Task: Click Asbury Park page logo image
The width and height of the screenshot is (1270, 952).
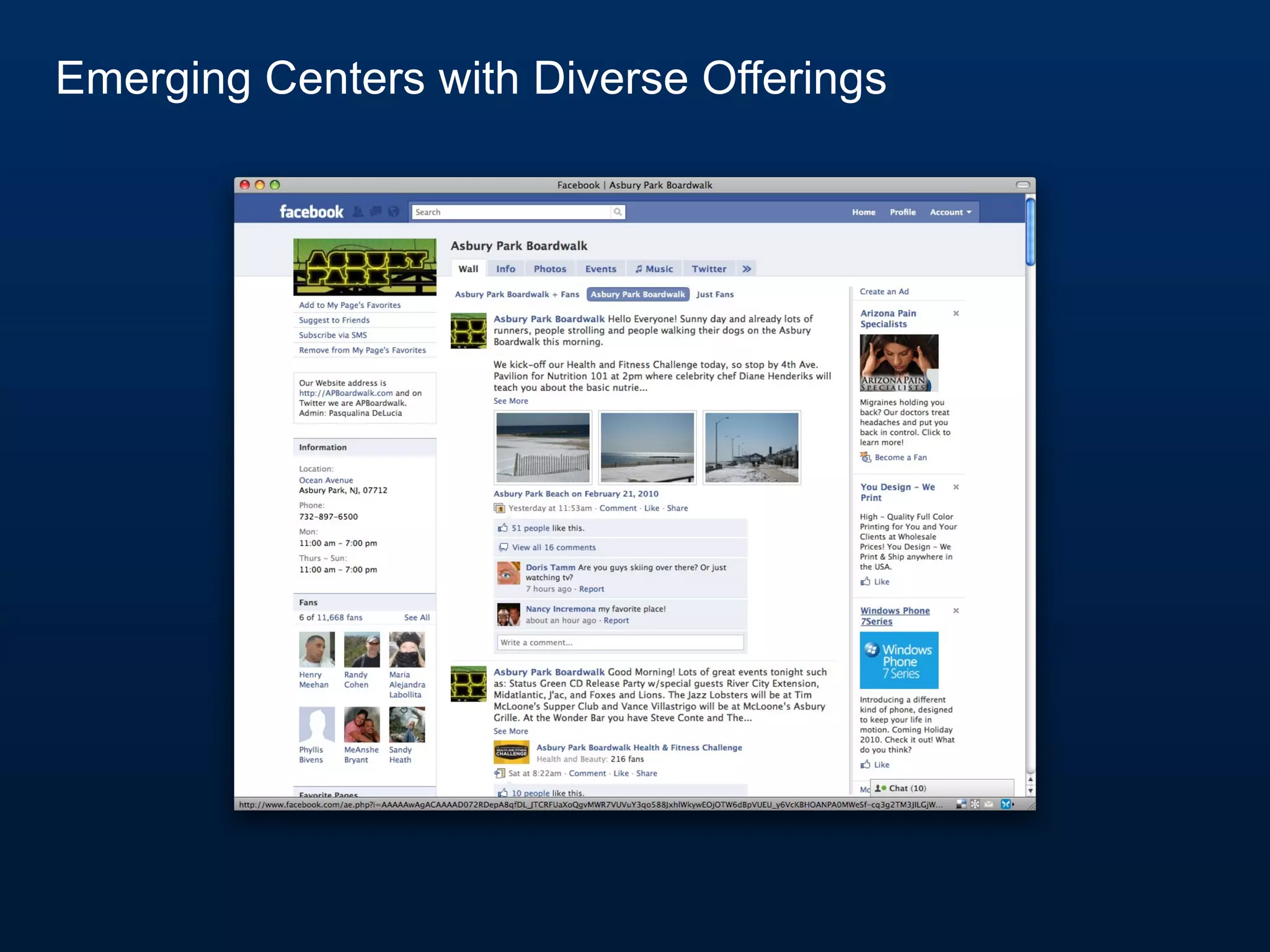Action: pyautogui.click(x=365, y=267)
